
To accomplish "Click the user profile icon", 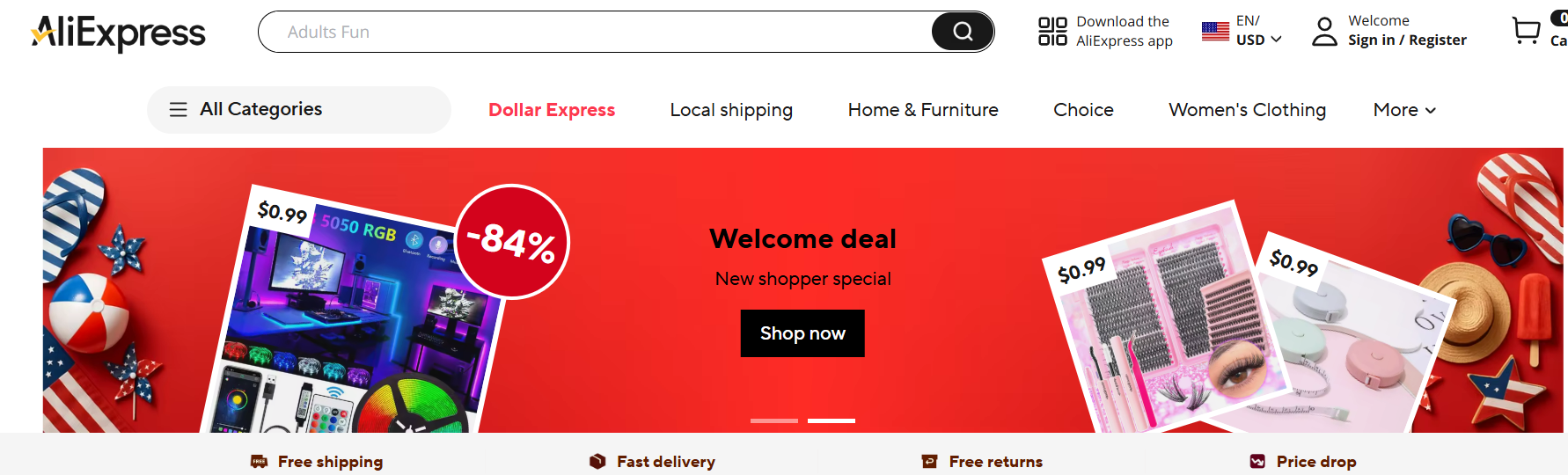I will tap(1324, 32).
